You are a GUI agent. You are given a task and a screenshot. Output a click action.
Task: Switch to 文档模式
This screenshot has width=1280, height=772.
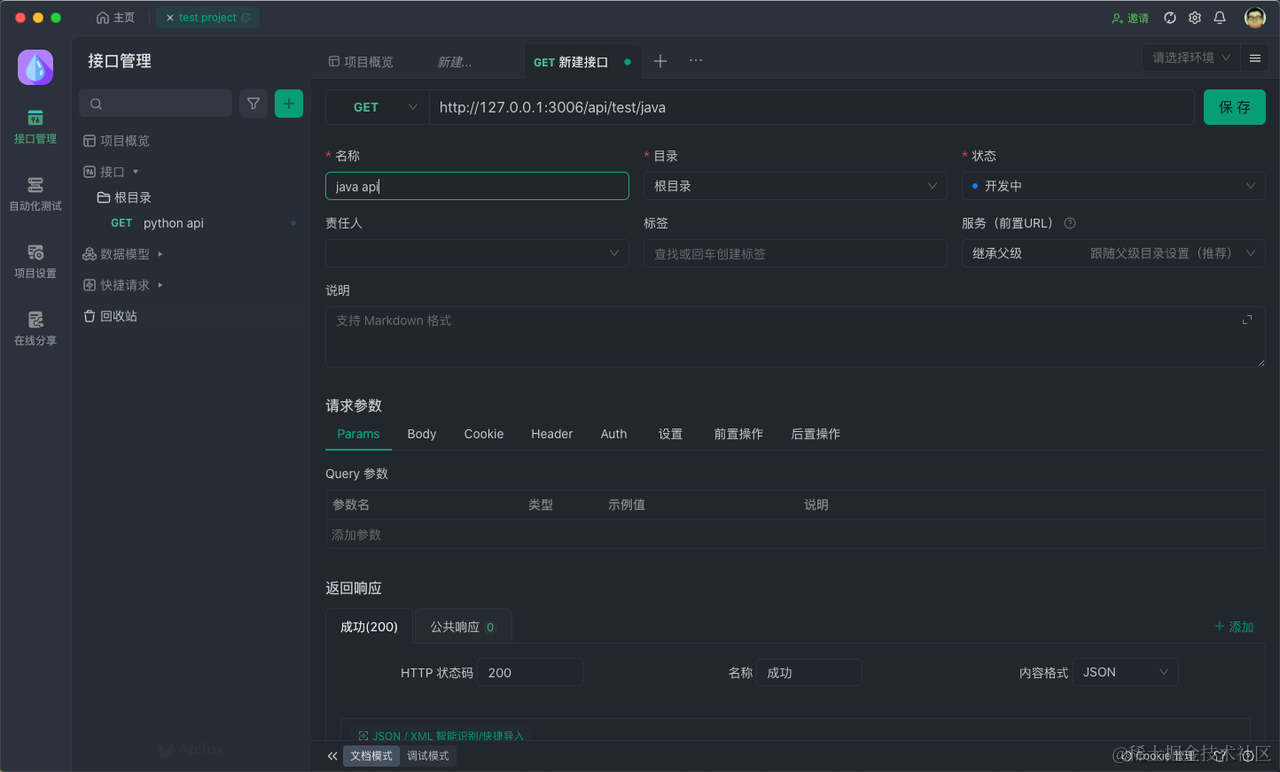(x=371, y=756)
